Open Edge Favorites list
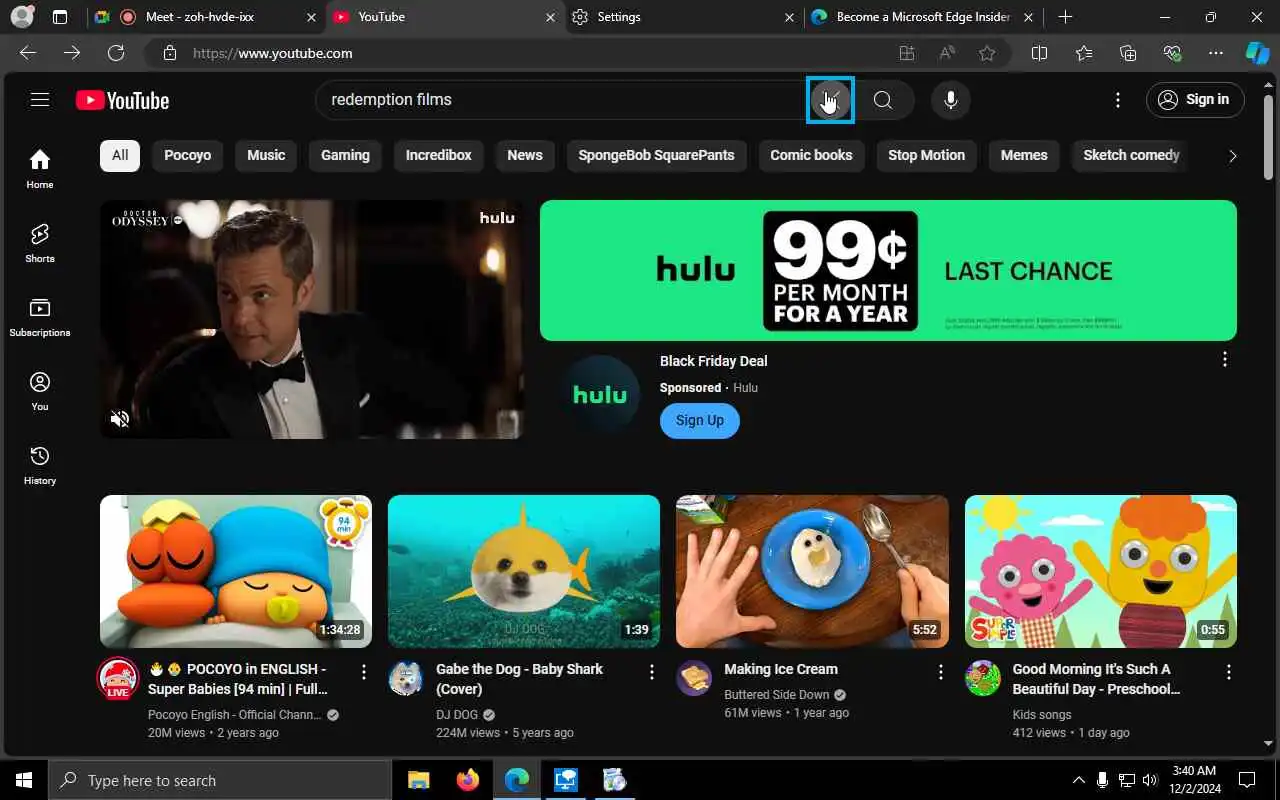Viewport: 1280px width, 800px height. point(1084,53)
